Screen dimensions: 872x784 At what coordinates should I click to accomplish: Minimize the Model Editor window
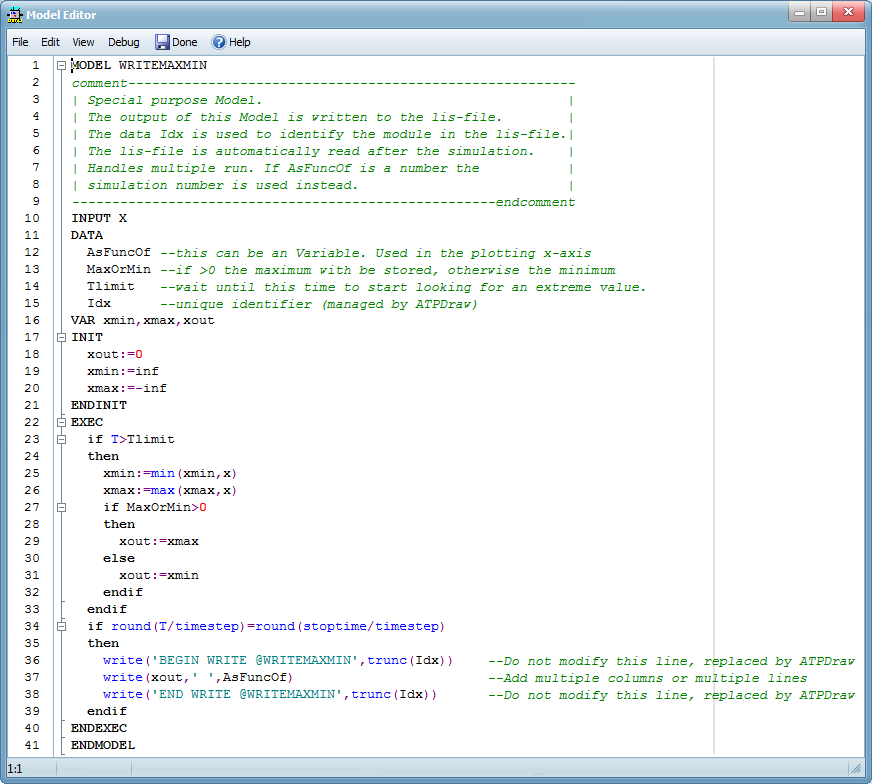(799, 12)
